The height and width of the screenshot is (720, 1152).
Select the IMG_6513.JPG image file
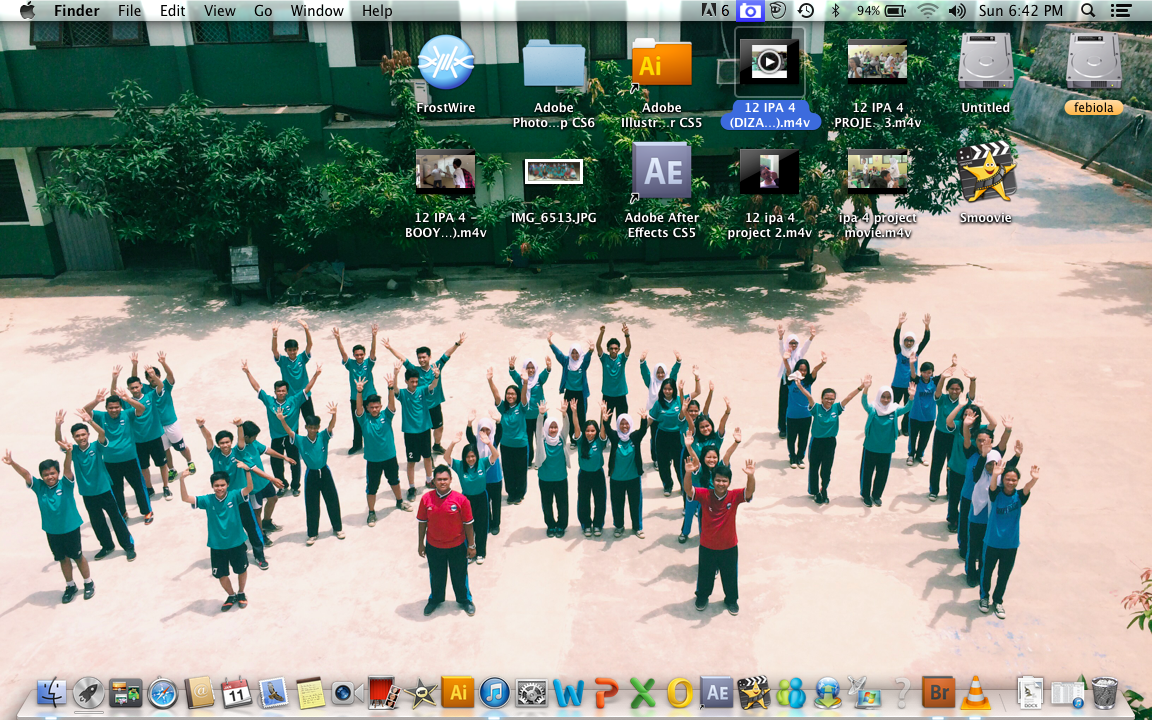[x=554, y=172]
